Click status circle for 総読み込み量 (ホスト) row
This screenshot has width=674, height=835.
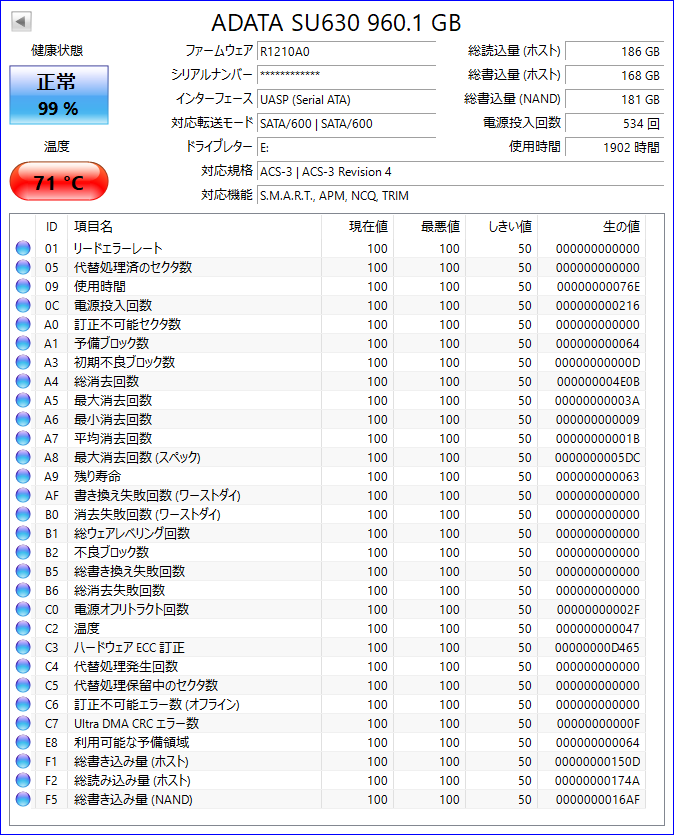coord(23,780)
